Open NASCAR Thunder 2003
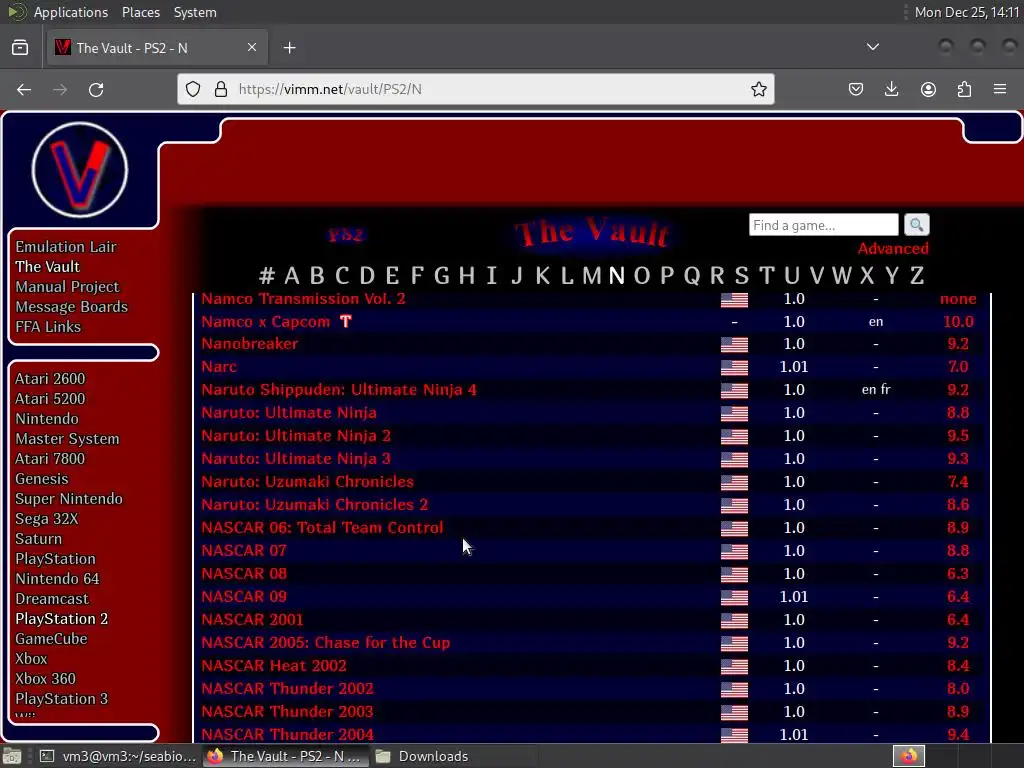 pyautogui.click(x=287, y=712)
